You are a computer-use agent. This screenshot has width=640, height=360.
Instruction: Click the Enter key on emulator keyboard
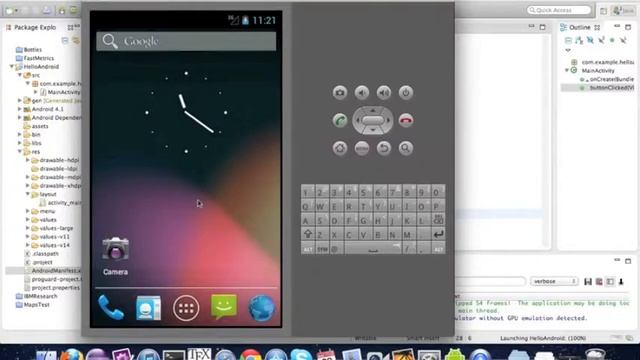[438, 234]
